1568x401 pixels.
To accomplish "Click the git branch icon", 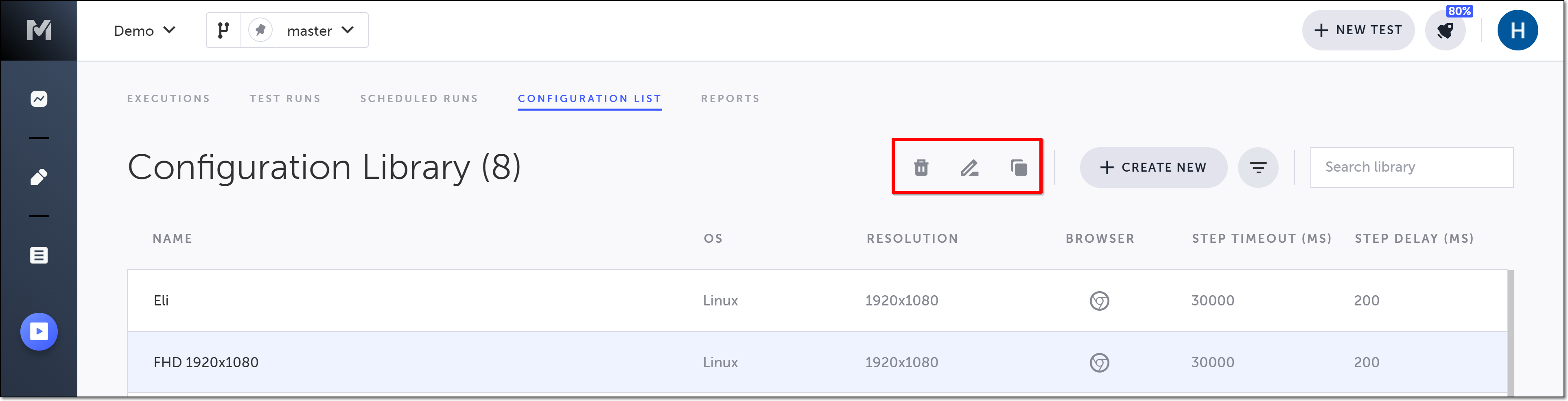I will [x=223, y=31].
